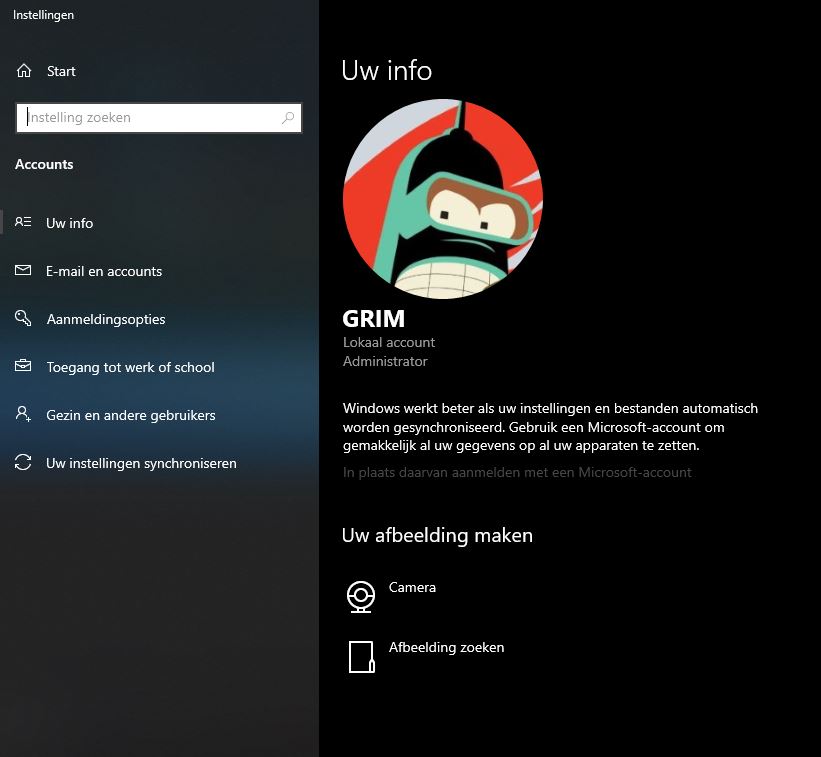821x757 pixels.
Task: Choose 'Afbeelding zoeken' to browse pictures
Action: coord(447,648)
